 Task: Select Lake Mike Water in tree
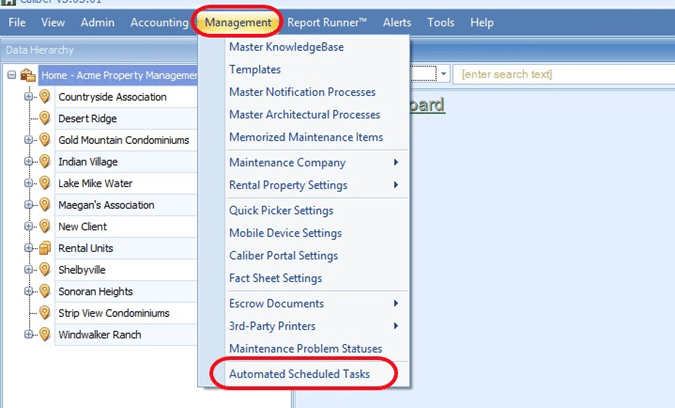[x=95, y=183]
